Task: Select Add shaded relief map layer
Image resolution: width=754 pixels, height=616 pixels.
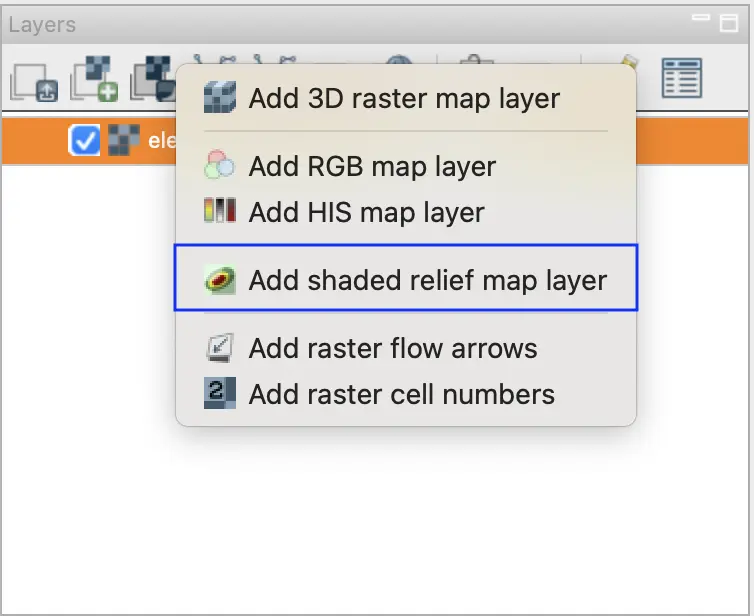Action: [x=427, y=280]
